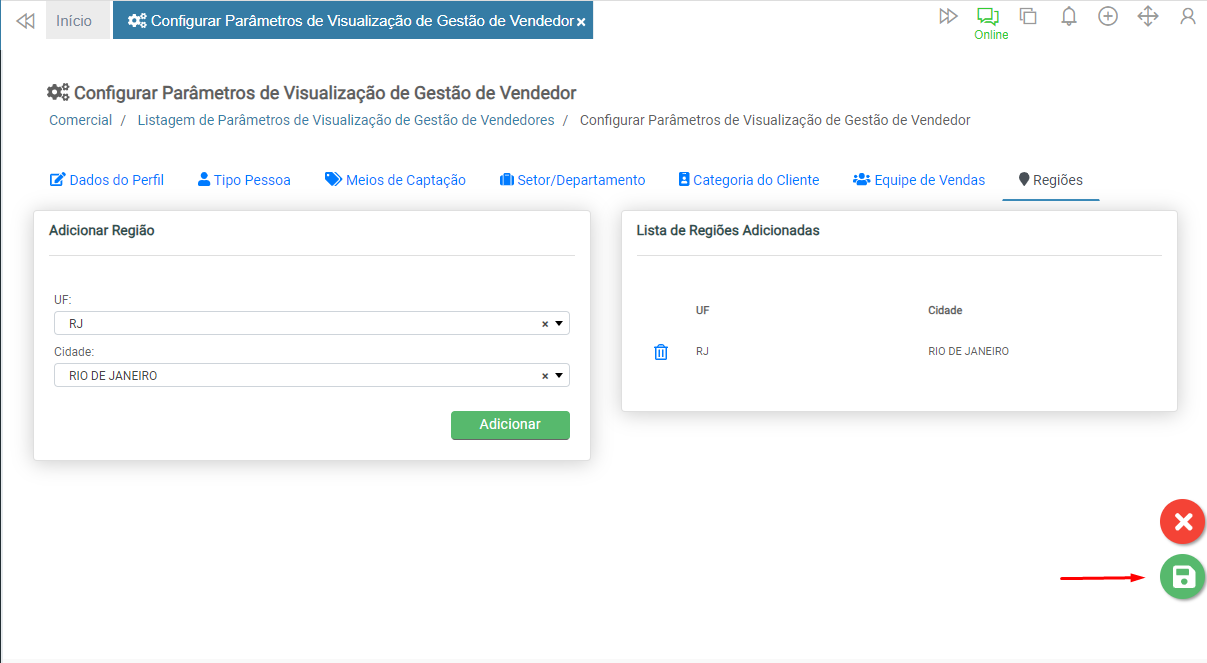Close the Configurar Parâmetros tab
The image size is (1207, 663).
581,22
